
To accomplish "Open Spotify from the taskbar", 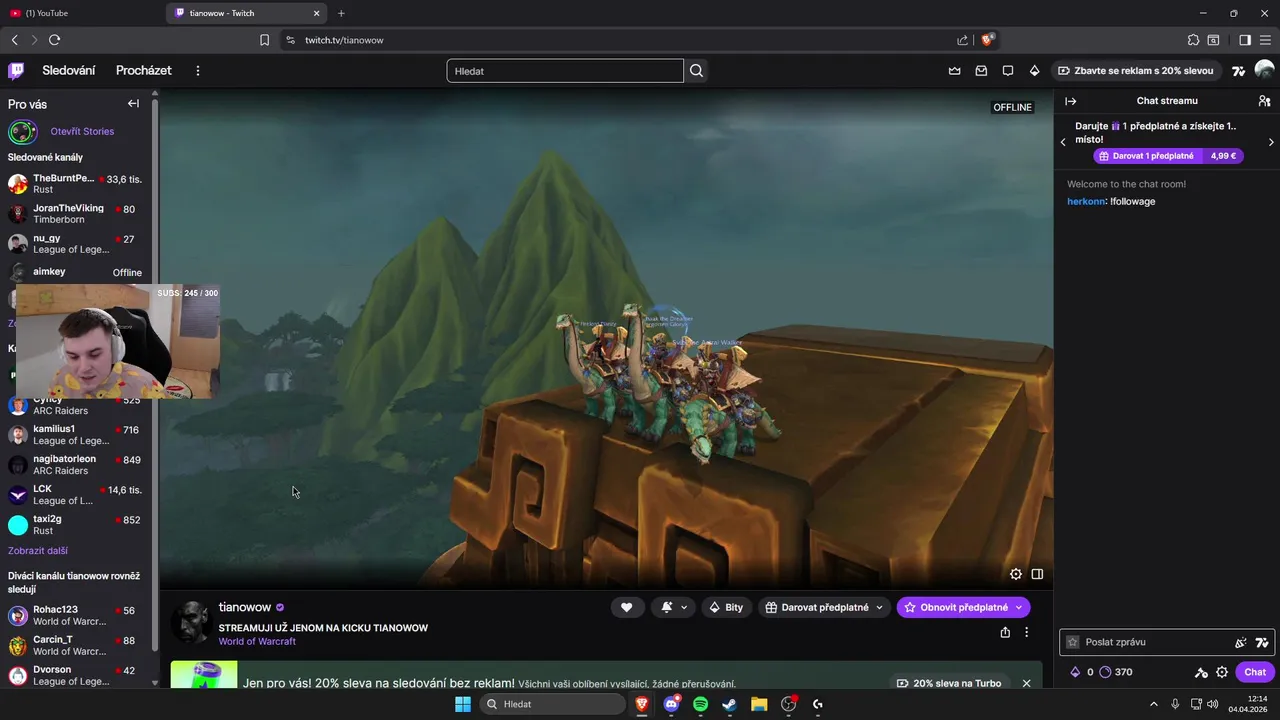I will coord(700,704).
